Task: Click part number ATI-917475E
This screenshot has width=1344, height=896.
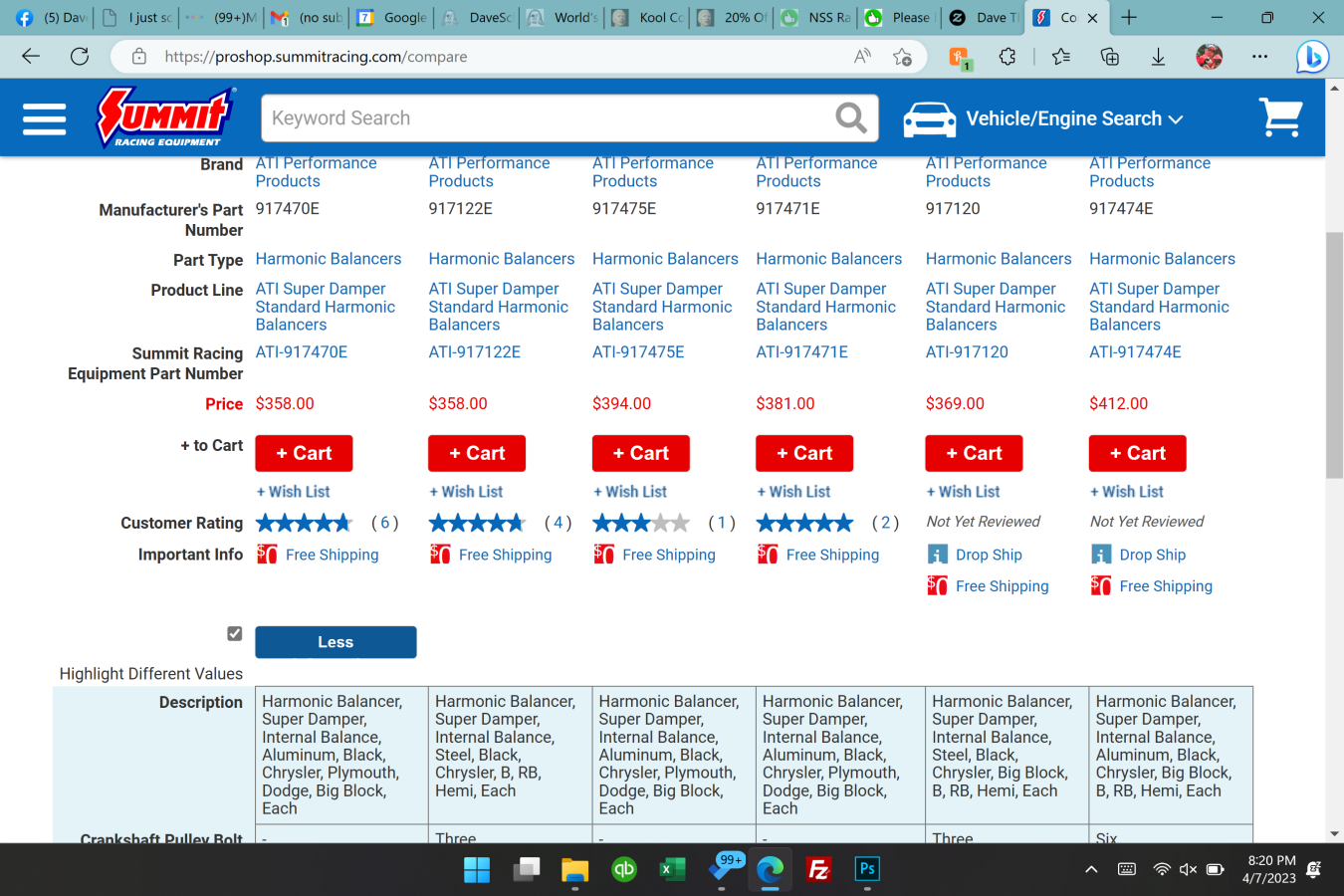Action: [638, 352]
